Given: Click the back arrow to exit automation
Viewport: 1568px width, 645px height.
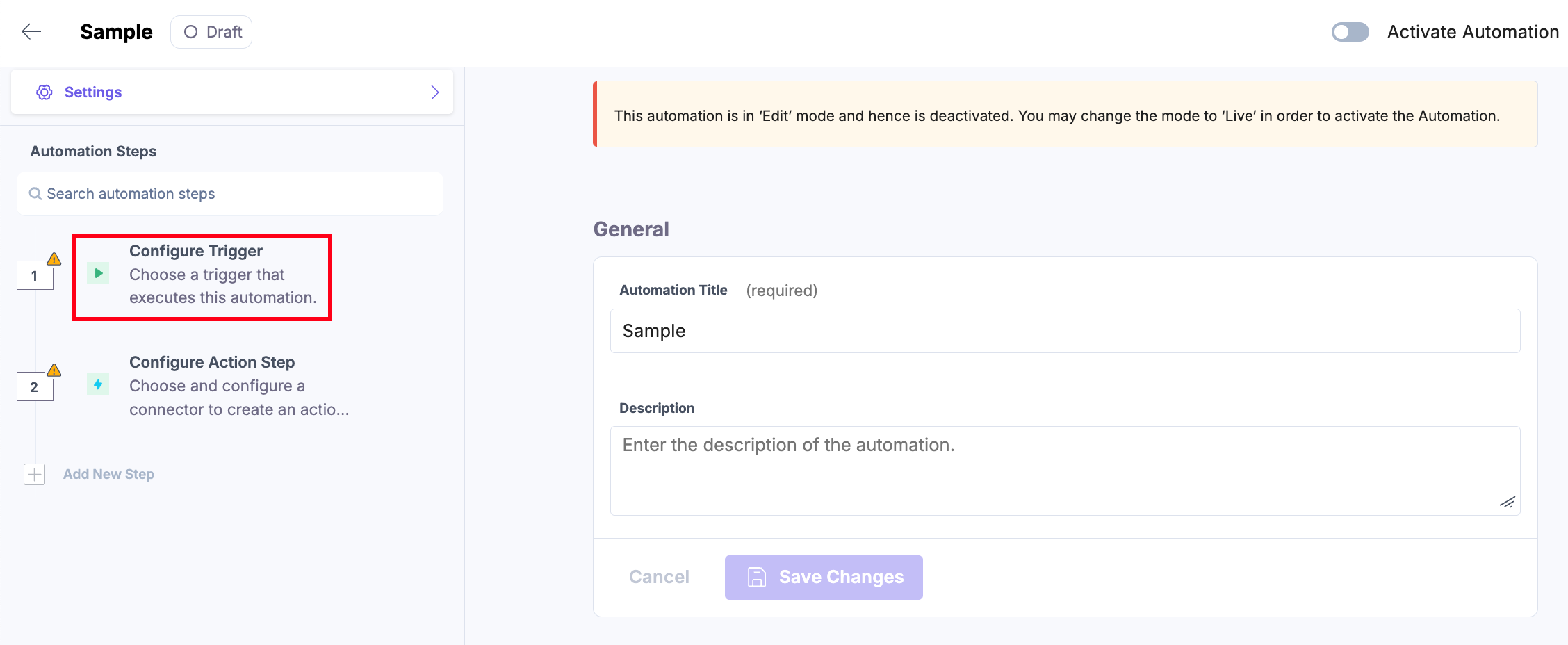Looking at the screenshot, I should 31,31.
